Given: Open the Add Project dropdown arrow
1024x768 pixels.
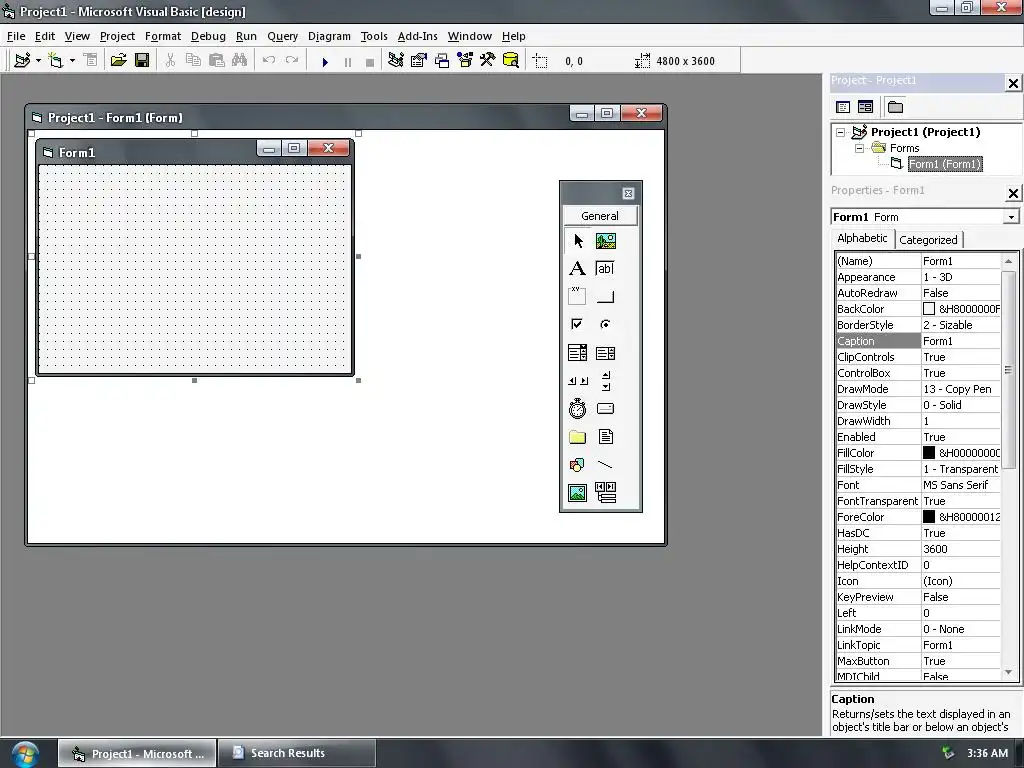Looking at the screenshot, I should 38,61.
